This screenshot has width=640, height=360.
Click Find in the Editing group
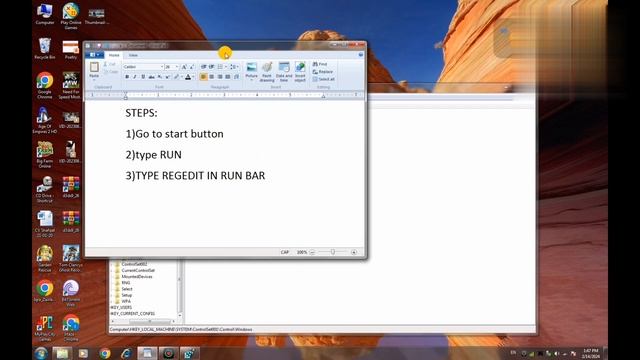pos(320,64)
